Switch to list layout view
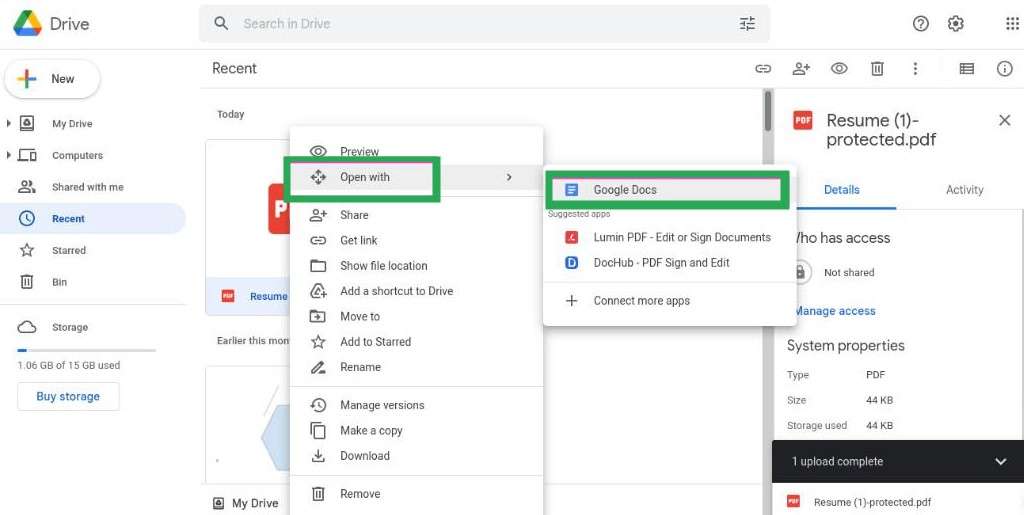The height and width of the screenshot is (515, 1024). (967, 69)
